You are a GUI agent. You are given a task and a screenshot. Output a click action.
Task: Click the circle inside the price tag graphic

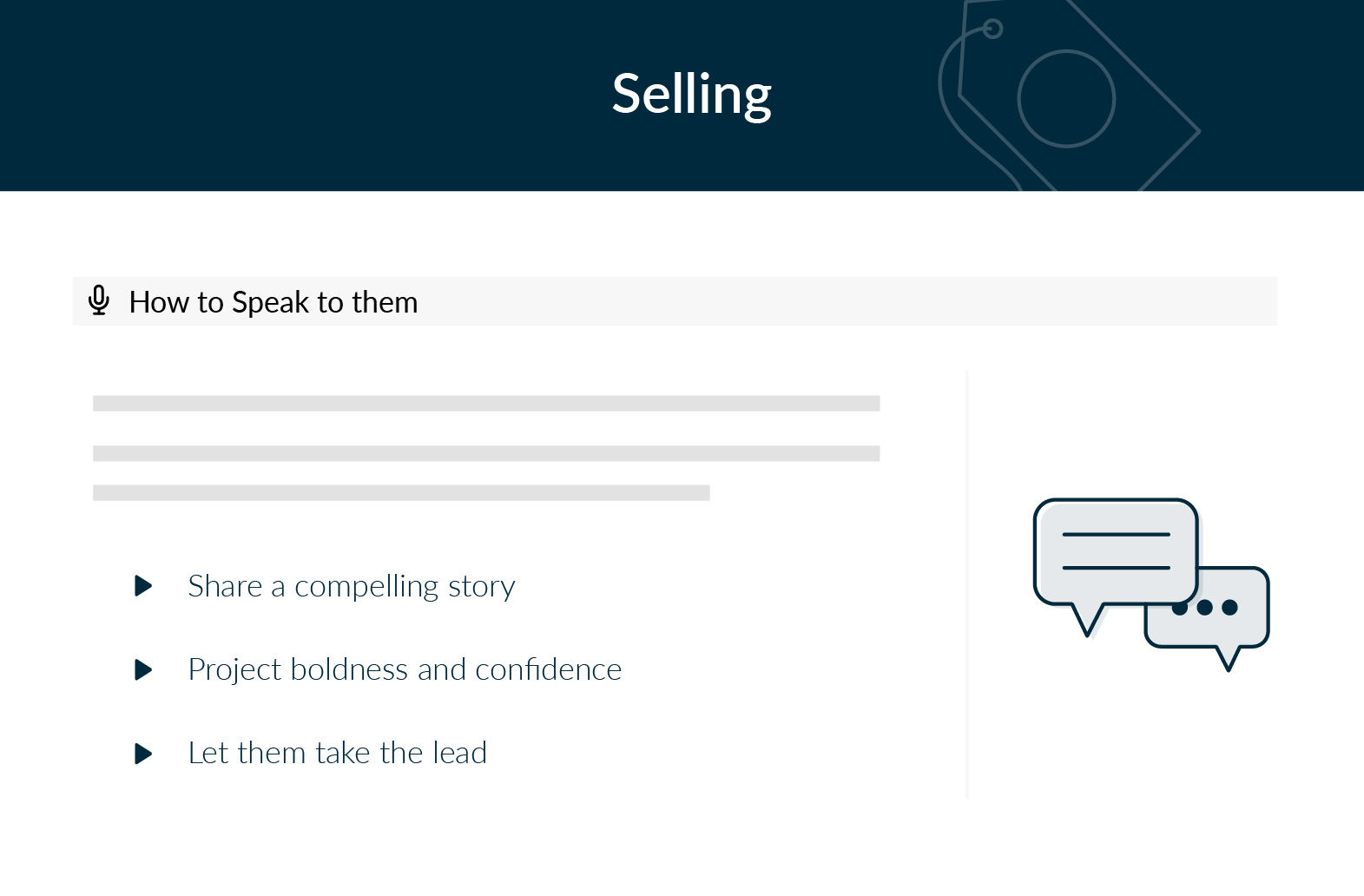1066,99
